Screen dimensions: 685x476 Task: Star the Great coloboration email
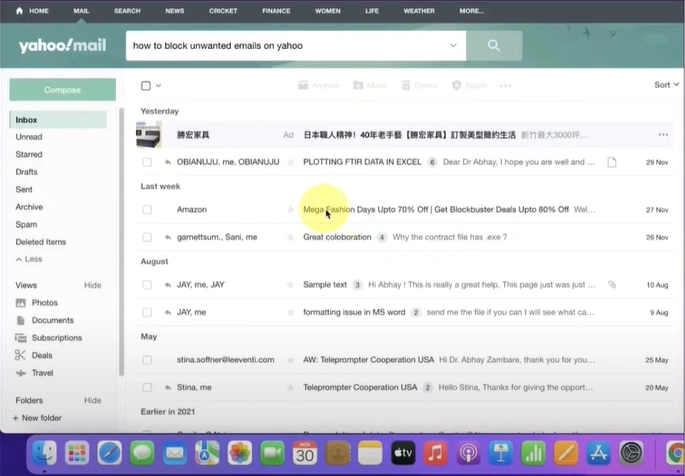tap(291, 237)
